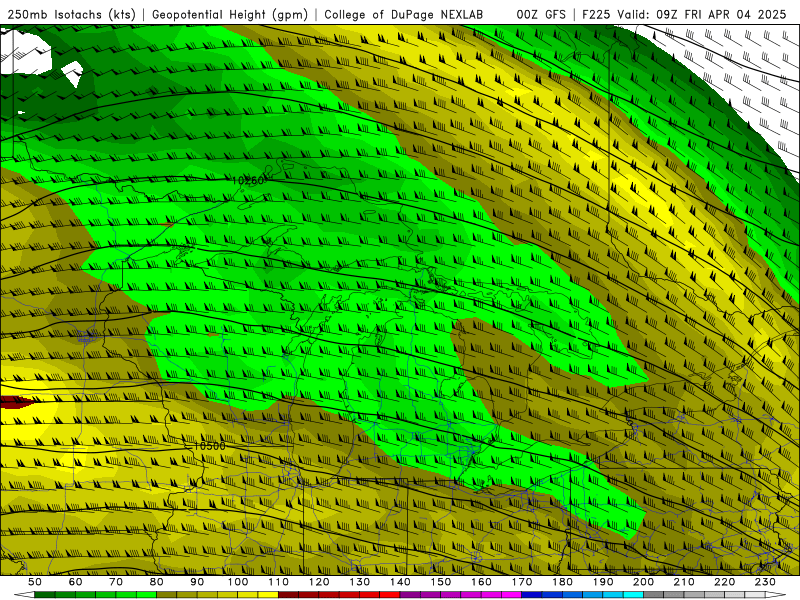Screen dimensions: 800x600
Task: Select the bright red swatch below 140
Action: 390,595
